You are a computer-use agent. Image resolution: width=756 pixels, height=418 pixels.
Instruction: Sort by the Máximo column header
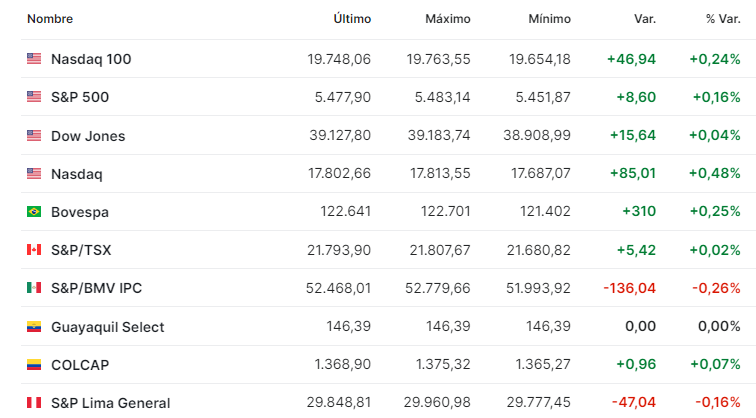click(448, 19)
